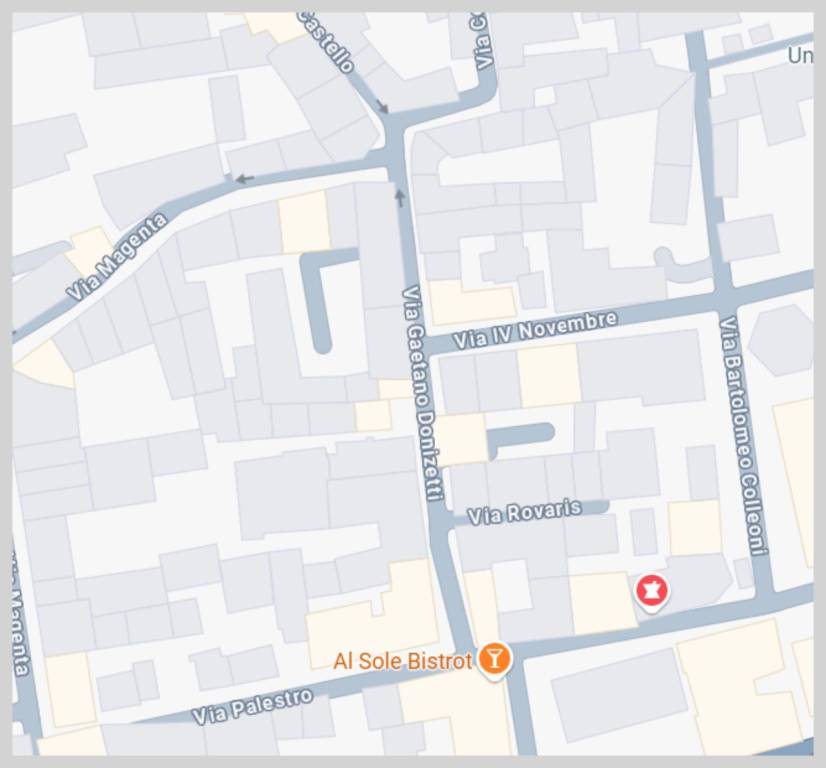
Task: Click the Via Gaetano Donizetti street label
Action: point(423,393)
